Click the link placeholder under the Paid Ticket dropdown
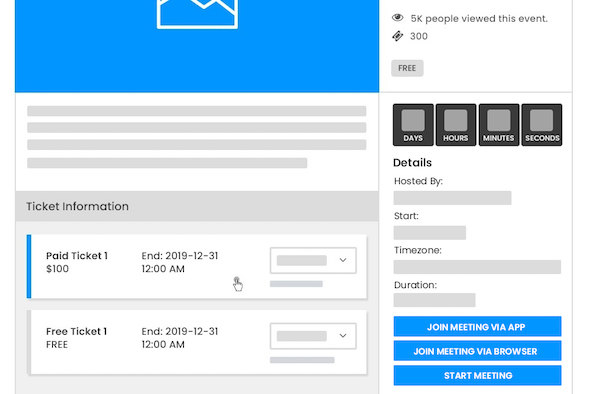This screenshot has height=394, width=590. [296, 284]
